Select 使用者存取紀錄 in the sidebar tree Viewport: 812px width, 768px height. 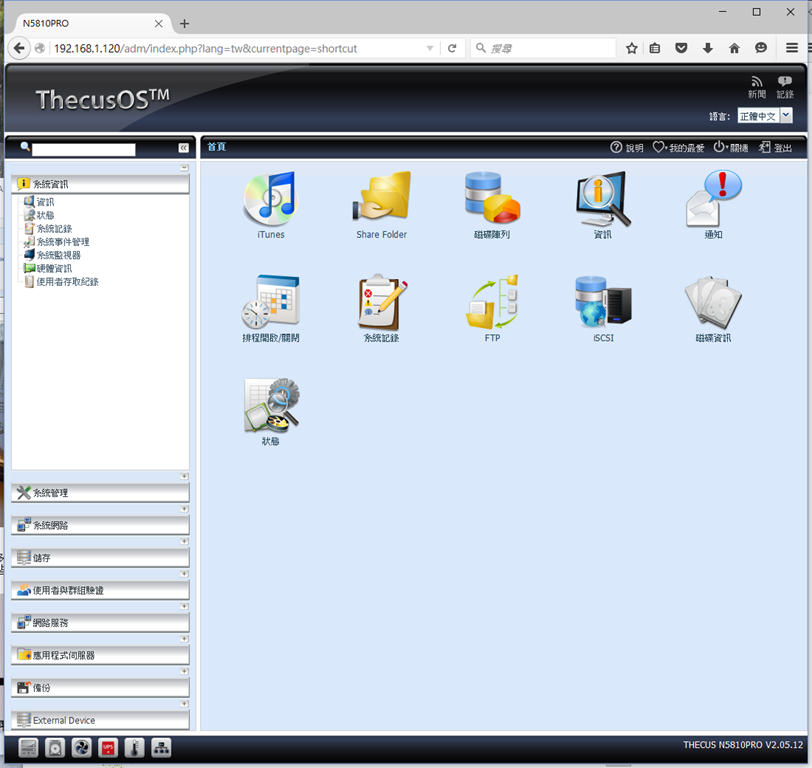67,282
